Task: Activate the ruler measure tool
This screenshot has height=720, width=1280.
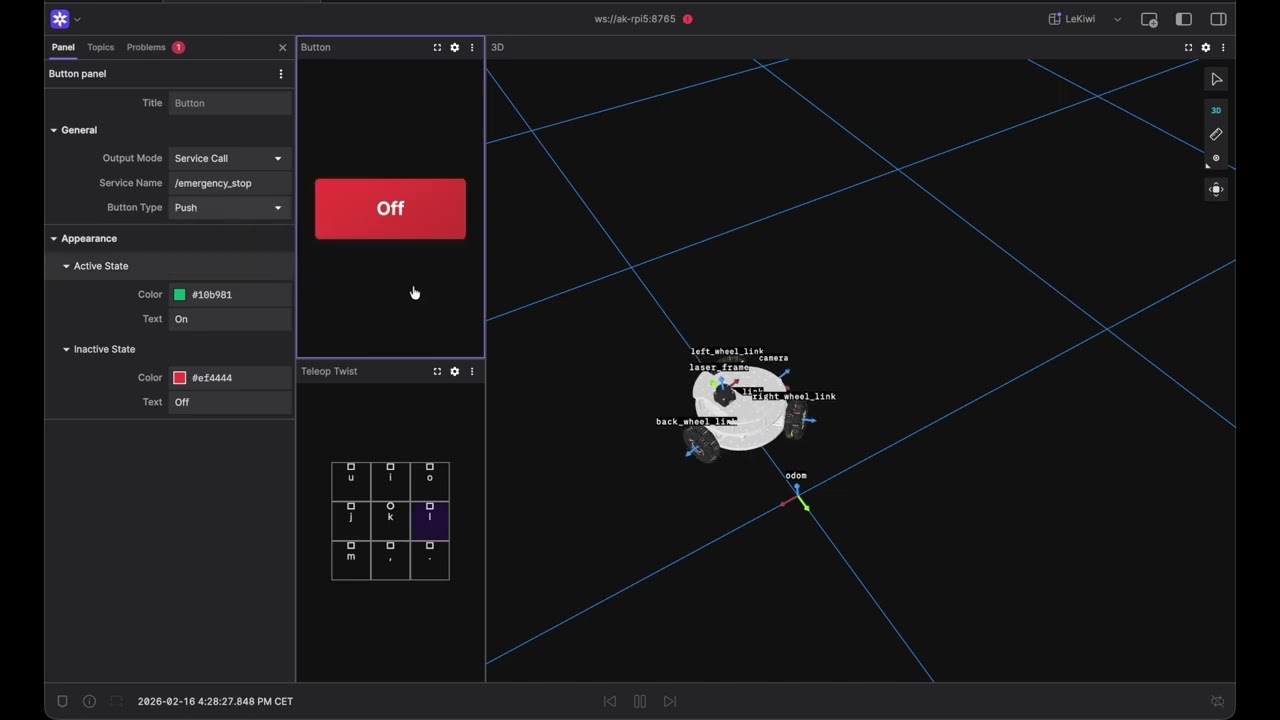Action: coord(1216,134)
